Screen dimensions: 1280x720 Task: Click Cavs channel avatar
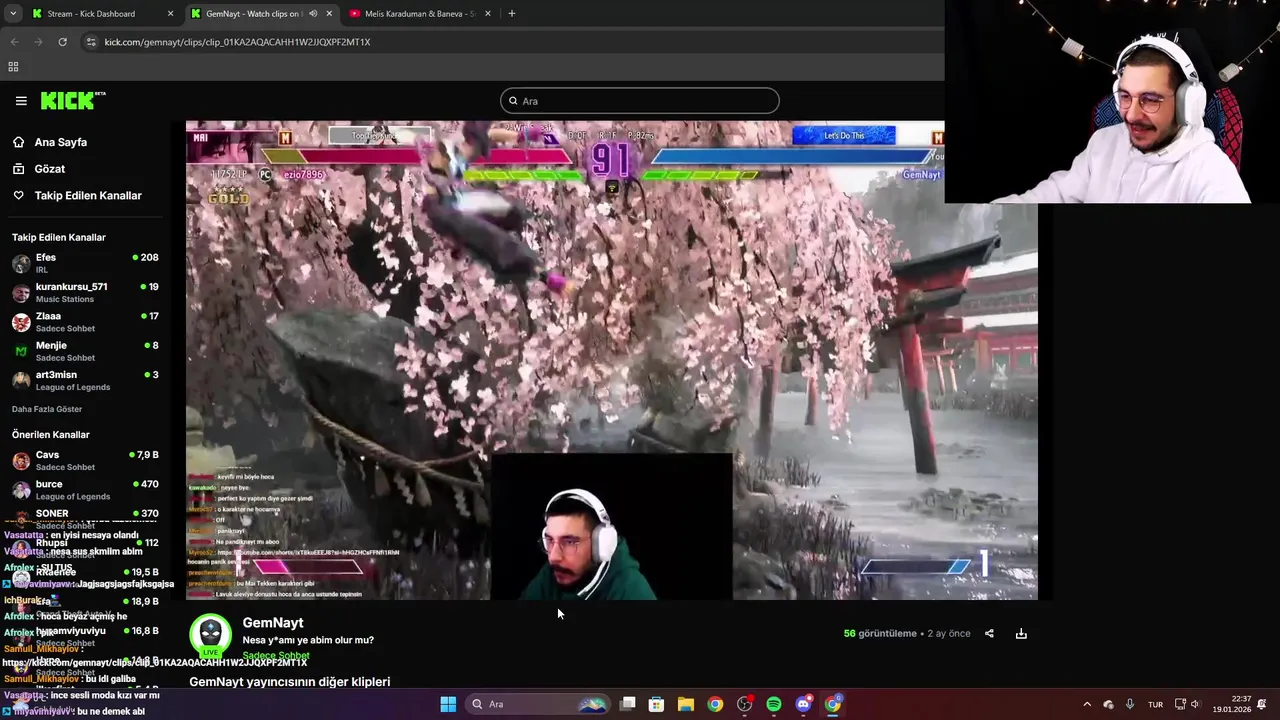tap(21, 461)
